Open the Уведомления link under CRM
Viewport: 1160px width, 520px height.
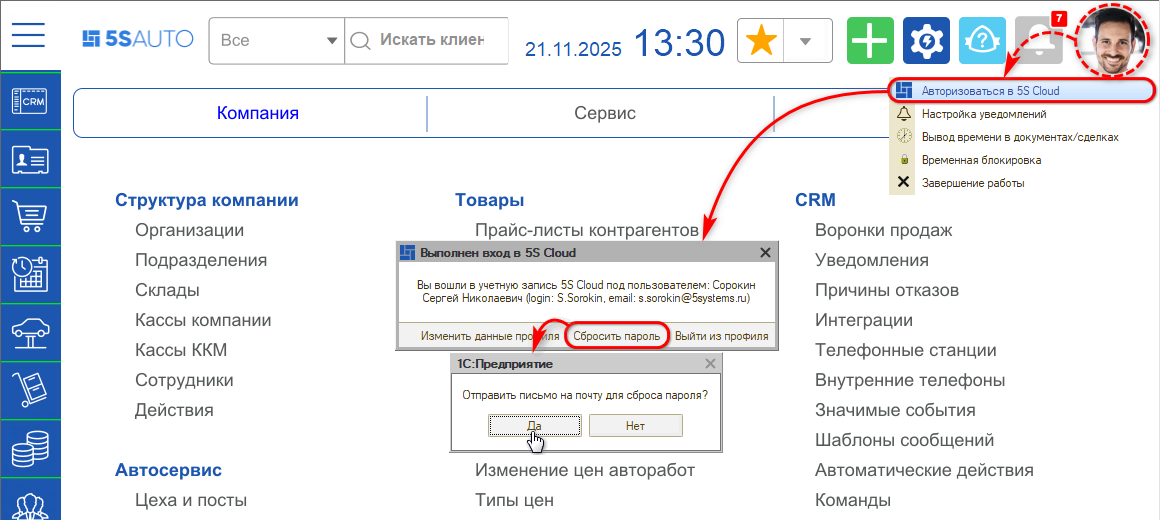871,260
